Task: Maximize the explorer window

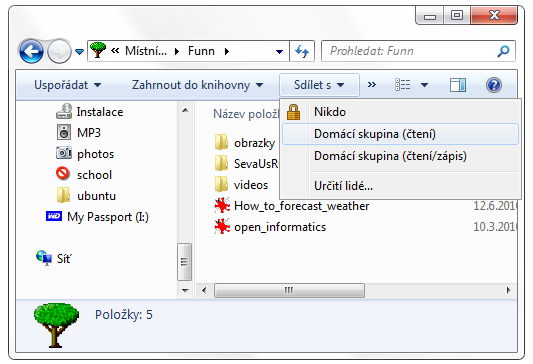Action: 457,15
